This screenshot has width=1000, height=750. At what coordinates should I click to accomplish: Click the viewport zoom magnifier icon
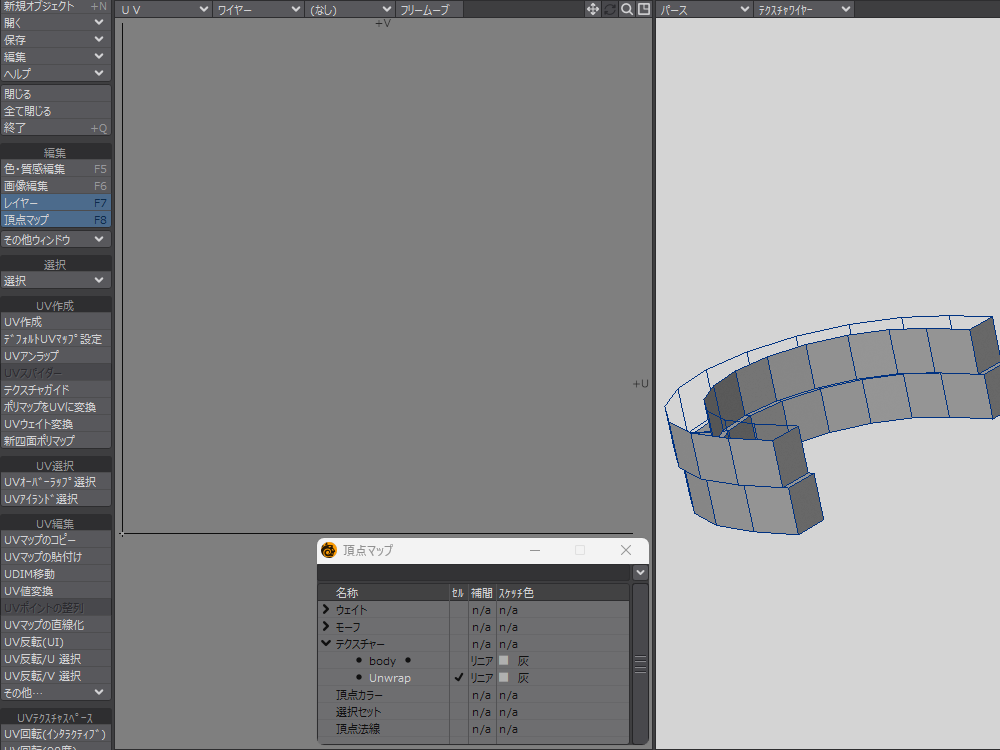coord(627,9)
